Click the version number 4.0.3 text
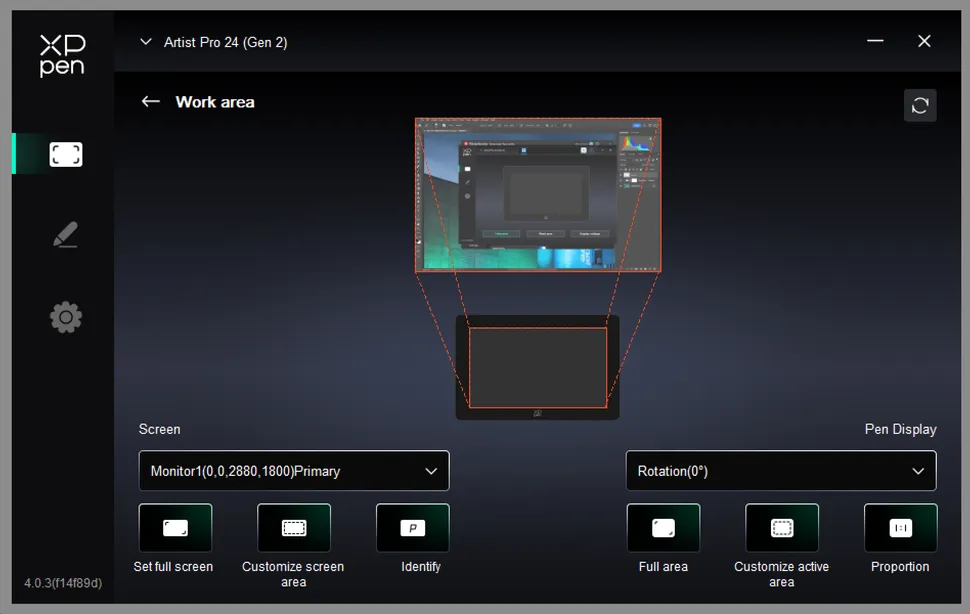Screen dimensions: 970x614 click(63, 583)
